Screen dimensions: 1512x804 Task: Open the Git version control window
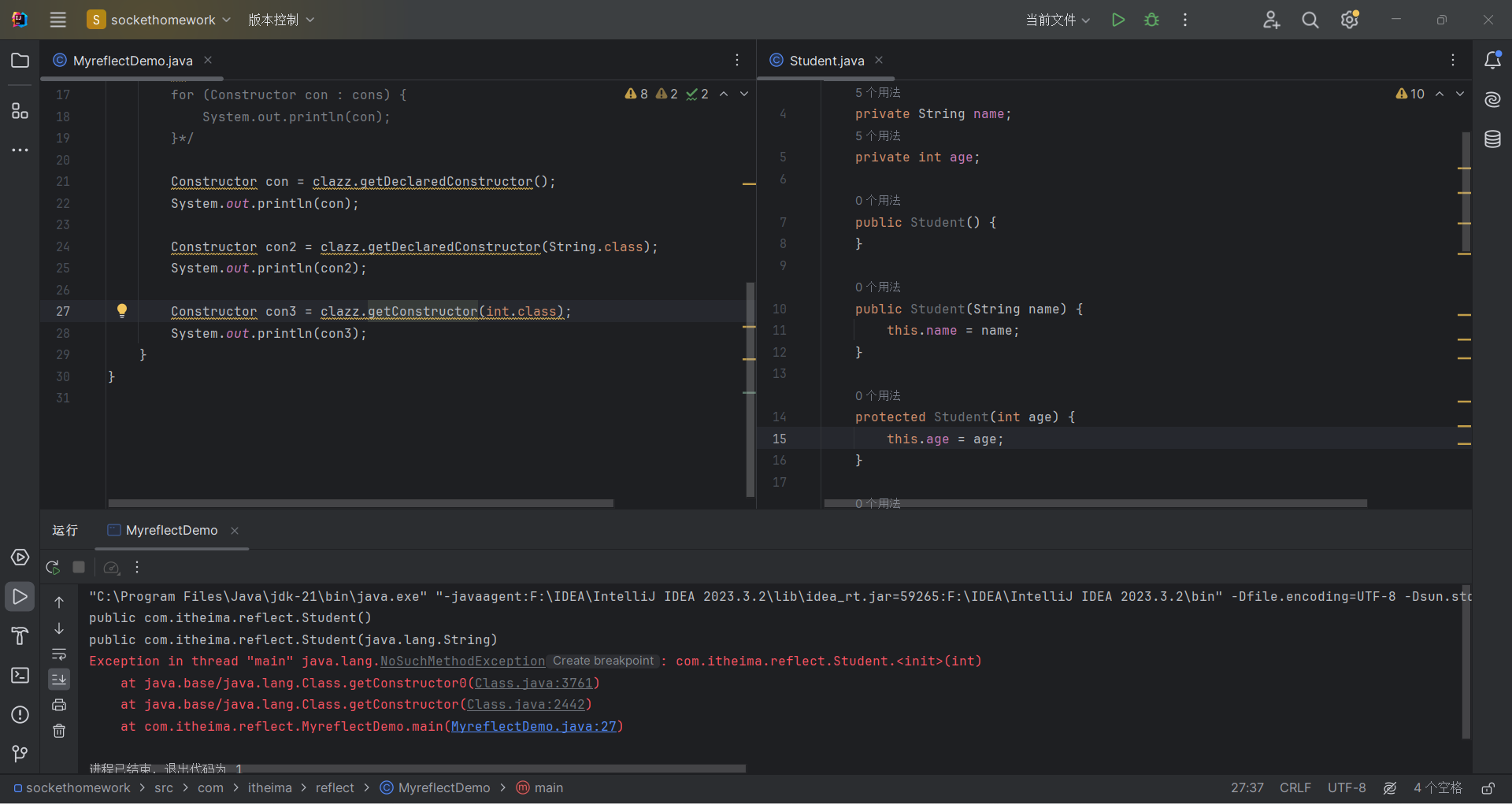[x=20, y=754]
